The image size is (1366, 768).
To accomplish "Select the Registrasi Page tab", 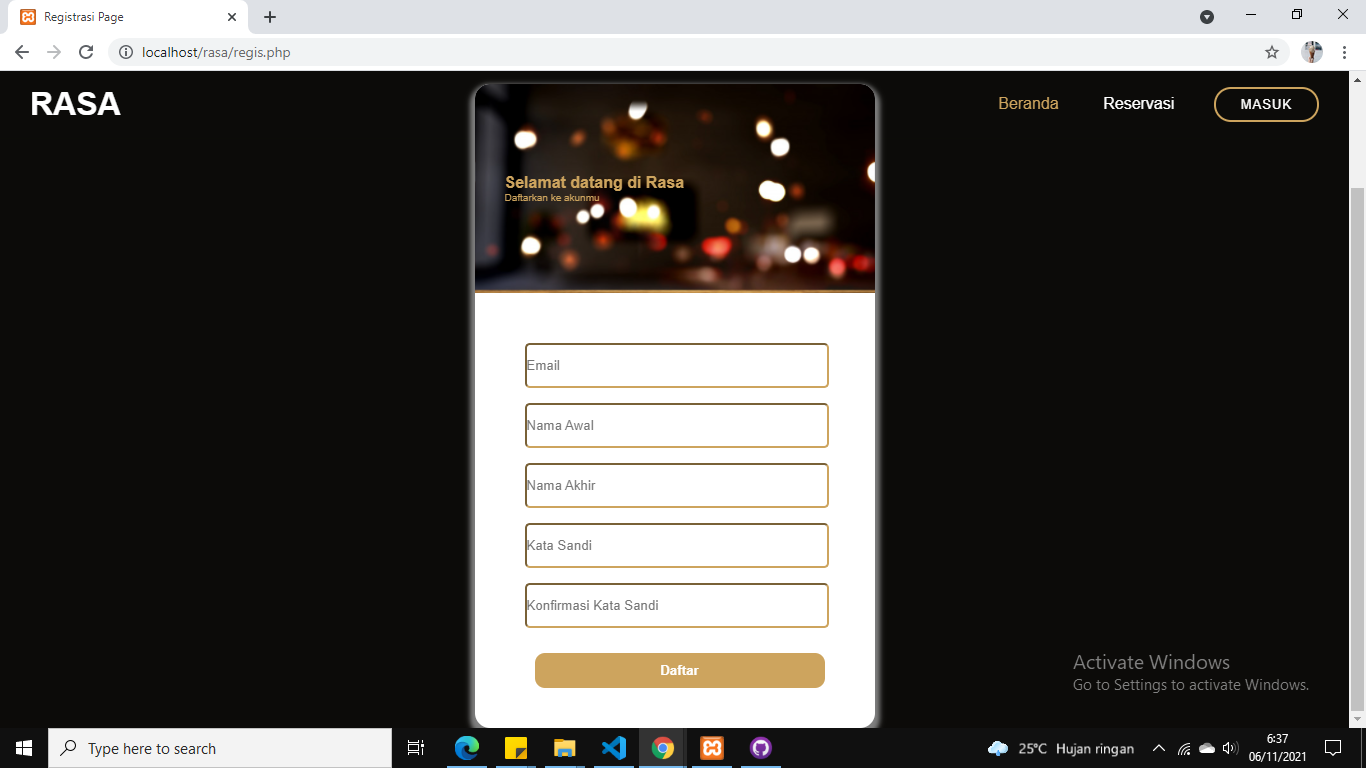I will tap(128, 17).
